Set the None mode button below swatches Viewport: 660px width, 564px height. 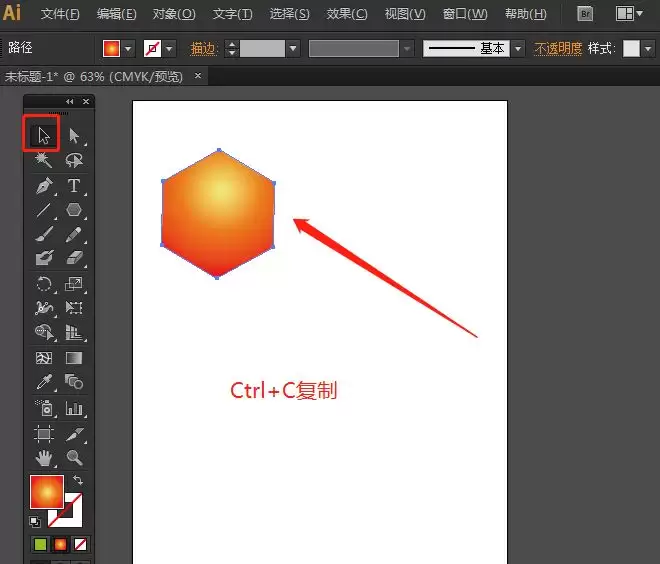pyautogui.click(x=80, y=544)
